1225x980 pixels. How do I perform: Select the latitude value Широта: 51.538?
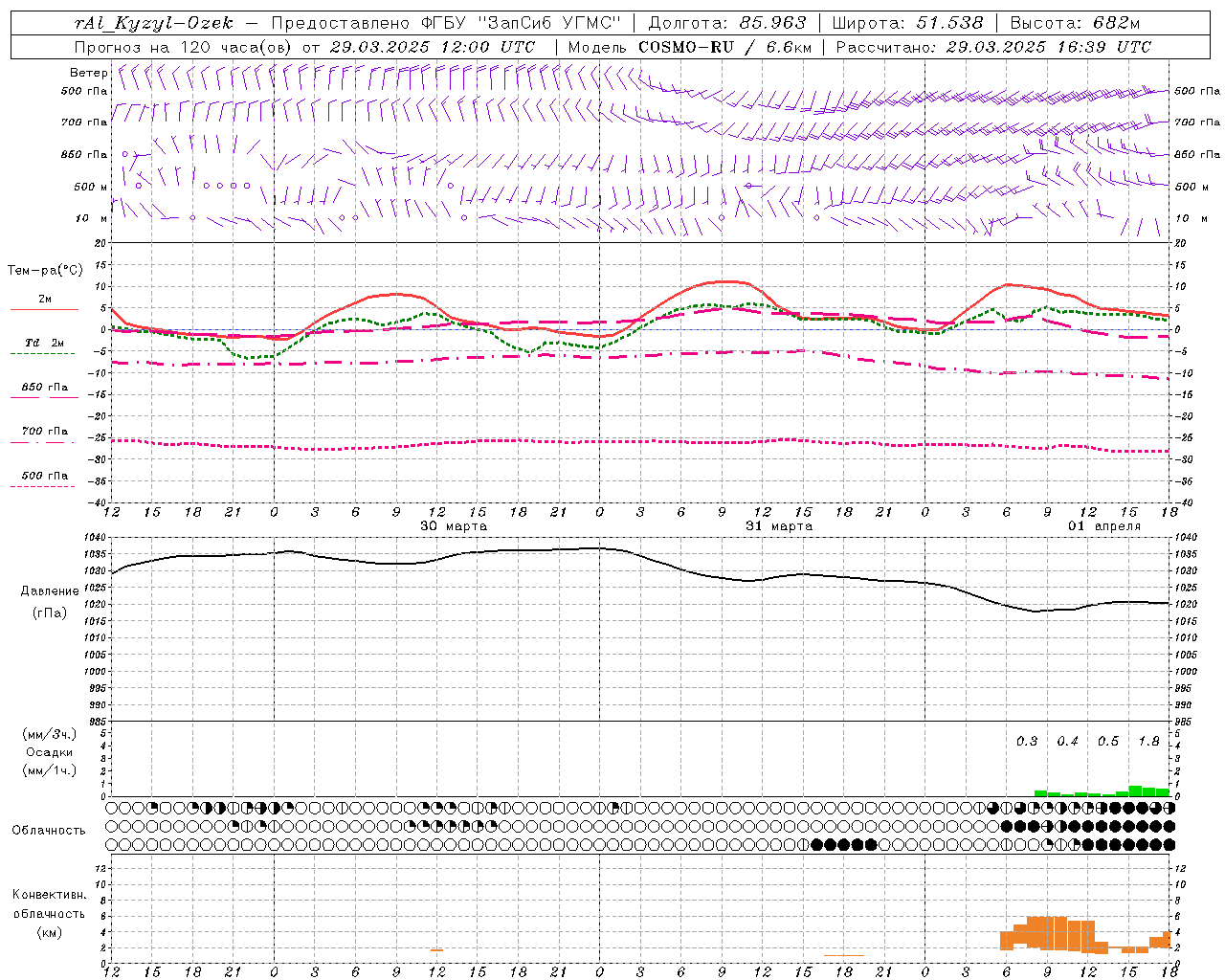[x=908, y=23]
